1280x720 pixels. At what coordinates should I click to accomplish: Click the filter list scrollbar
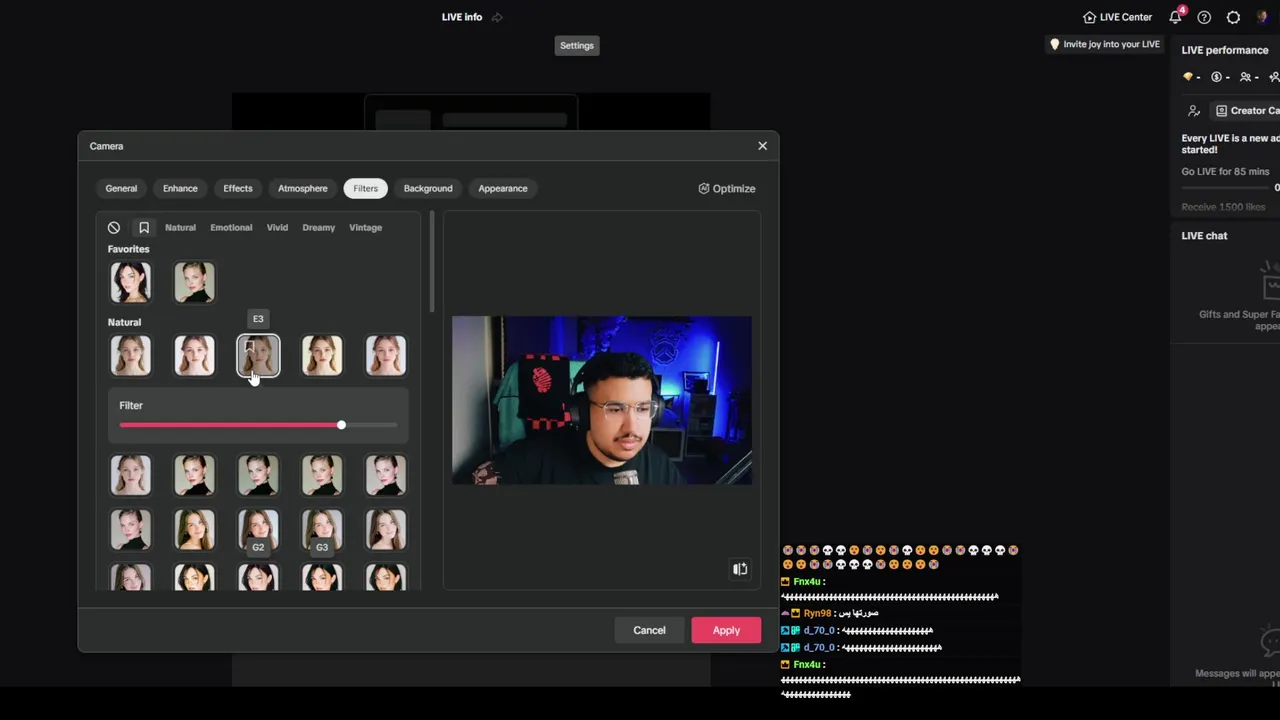[432, 262]
